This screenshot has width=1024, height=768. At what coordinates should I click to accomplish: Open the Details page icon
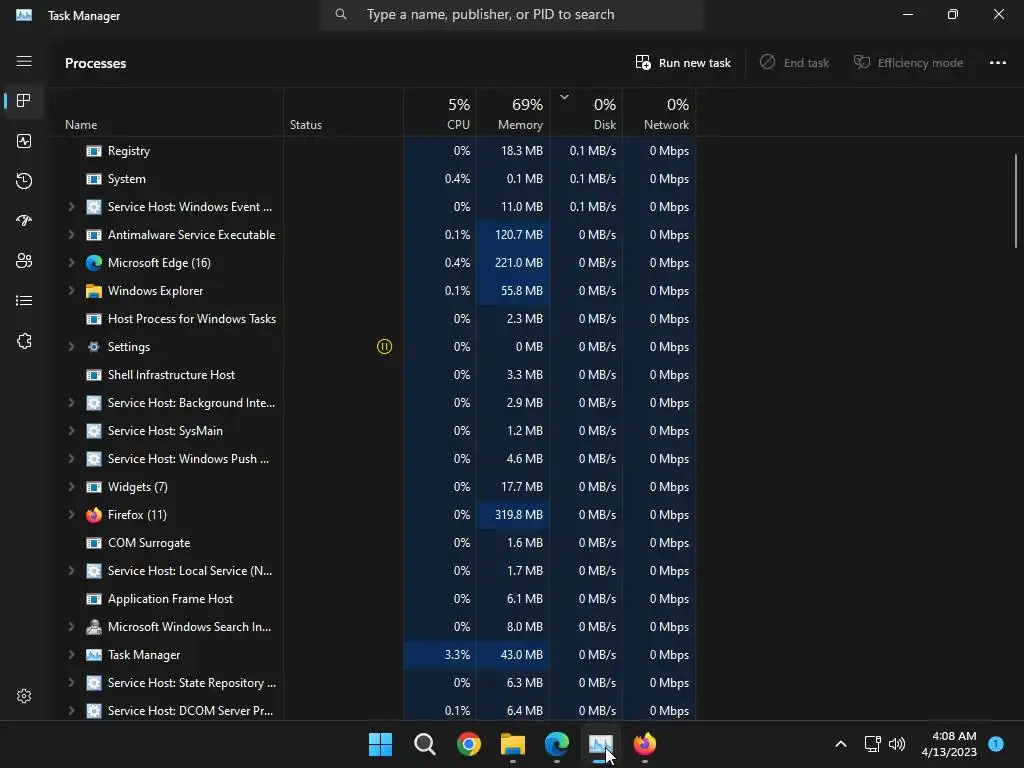[24, 301]
